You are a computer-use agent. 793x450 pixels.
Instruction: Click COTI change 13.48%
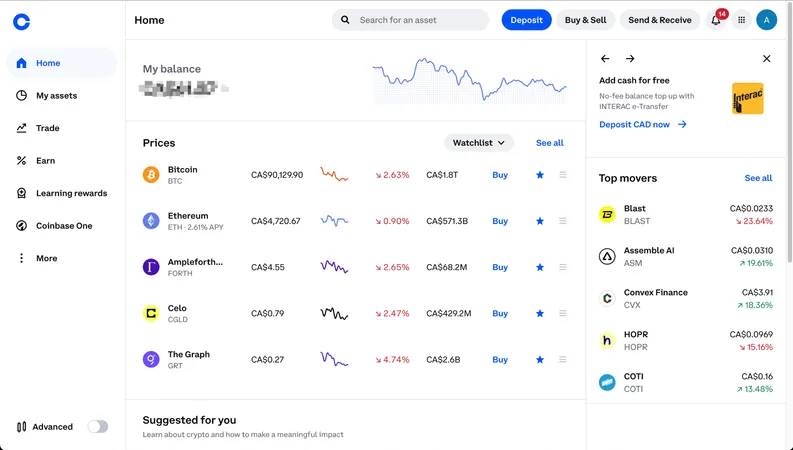coord(755,389)
